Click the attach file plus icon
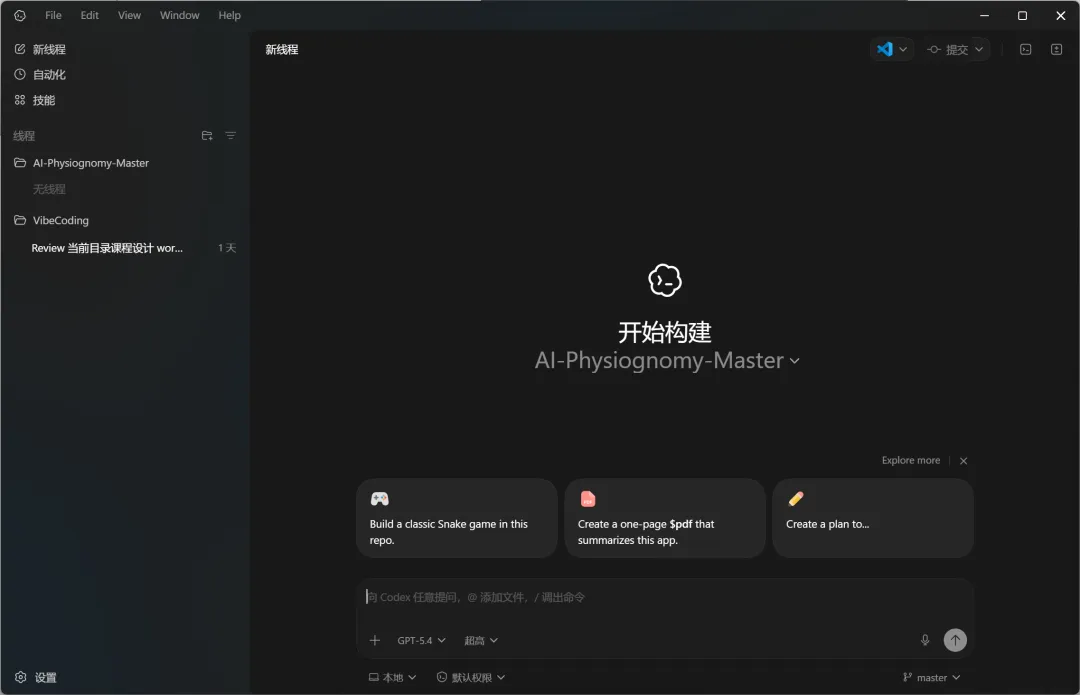 (x=374, y=640)
